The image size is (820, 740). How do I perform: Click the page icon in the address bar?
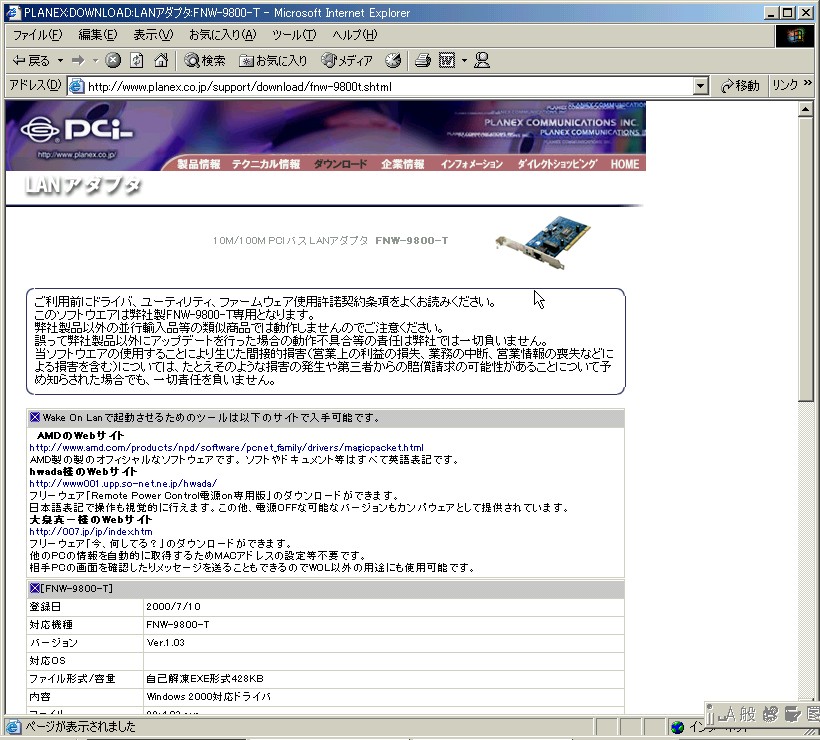(x=77, y=86)
